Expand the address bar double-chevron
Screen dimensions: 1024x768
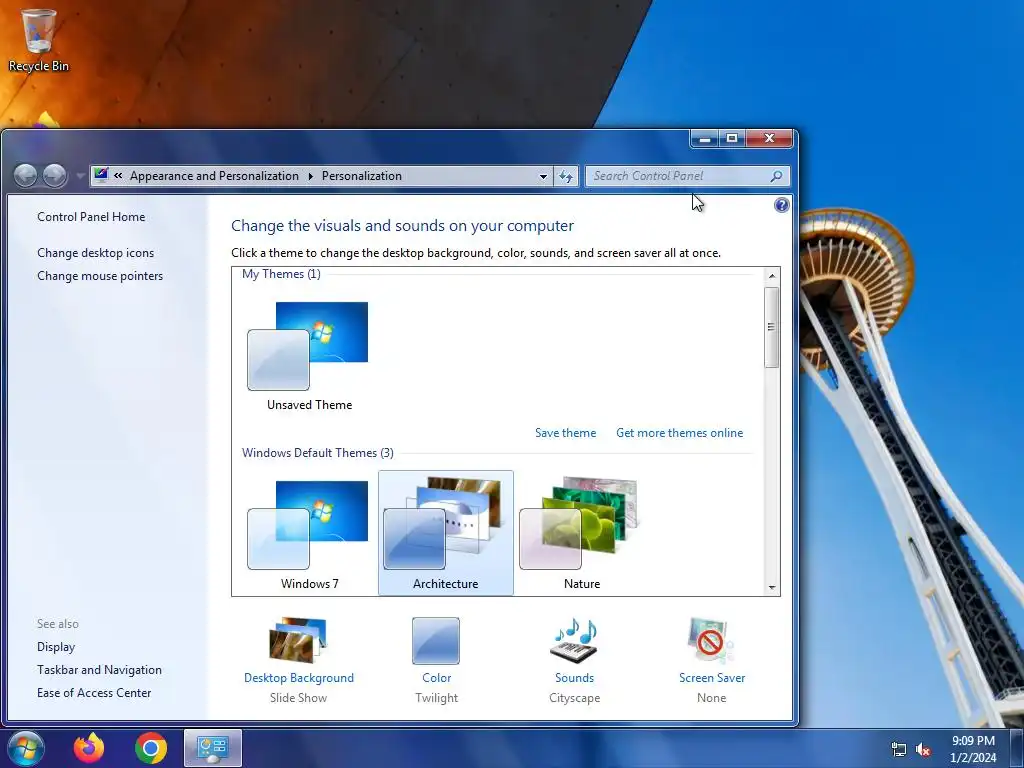point(118,175)
